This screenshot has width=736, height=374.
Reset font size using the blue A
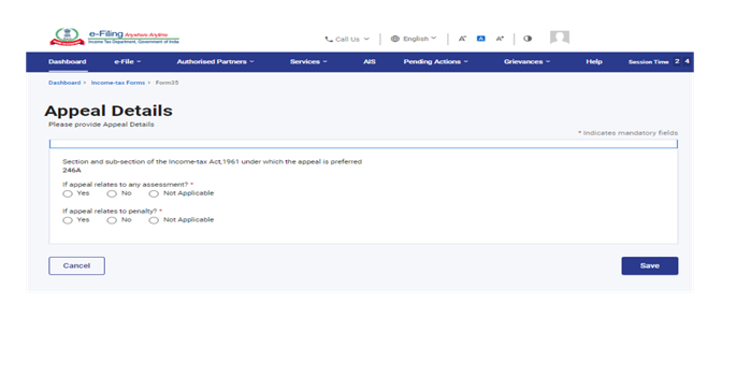tap(481, 38)
